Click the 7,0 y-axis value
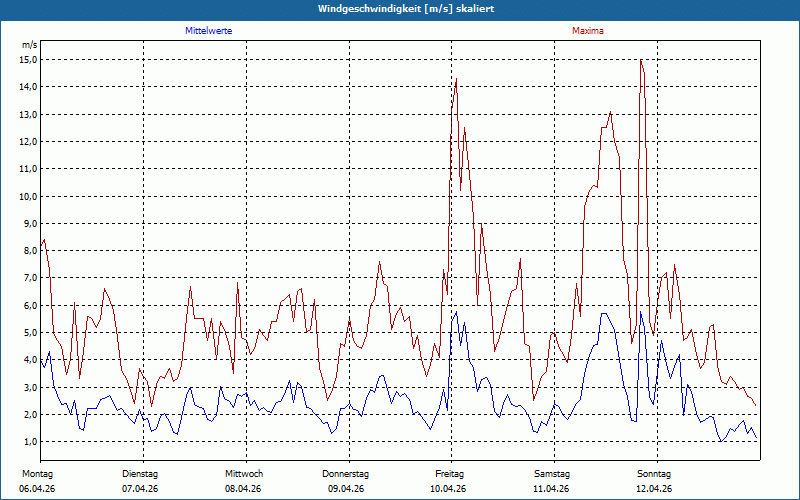 pyautogui.click(x=31, y=278)
